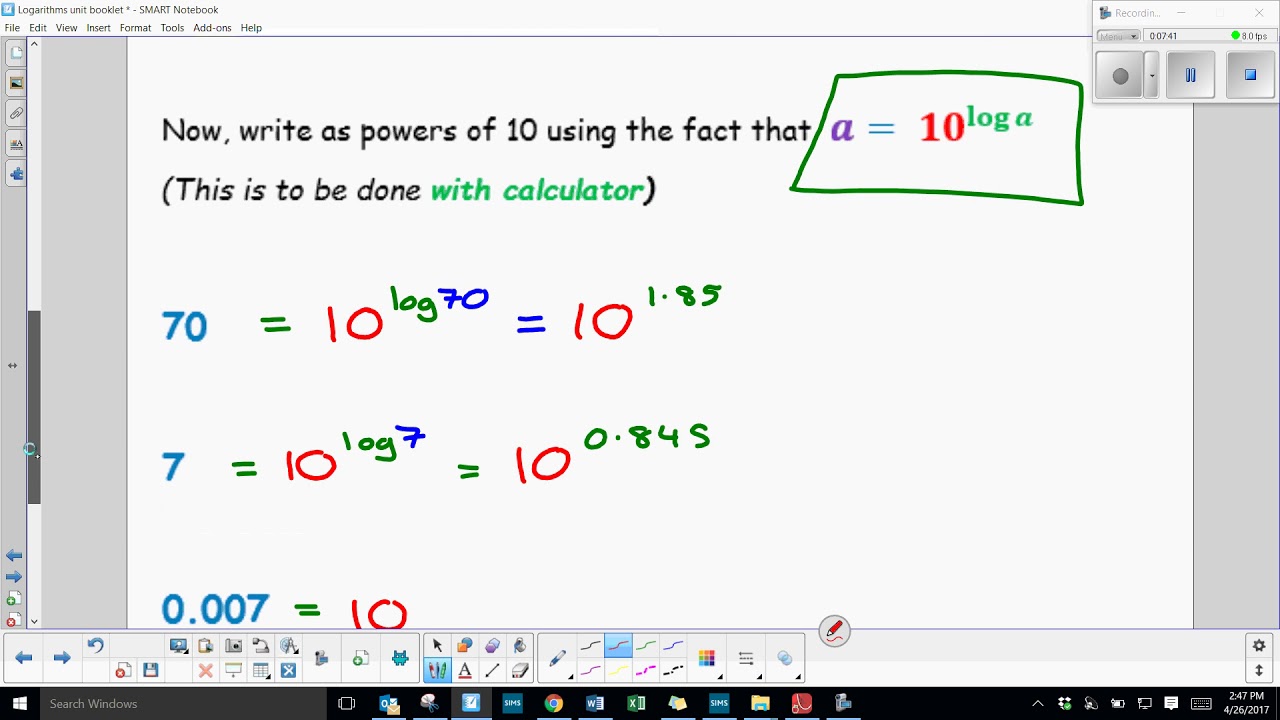This screenshot has width=1280, height=720.
Task: Add a new page with green plus
Action: [x=361, y=657]
